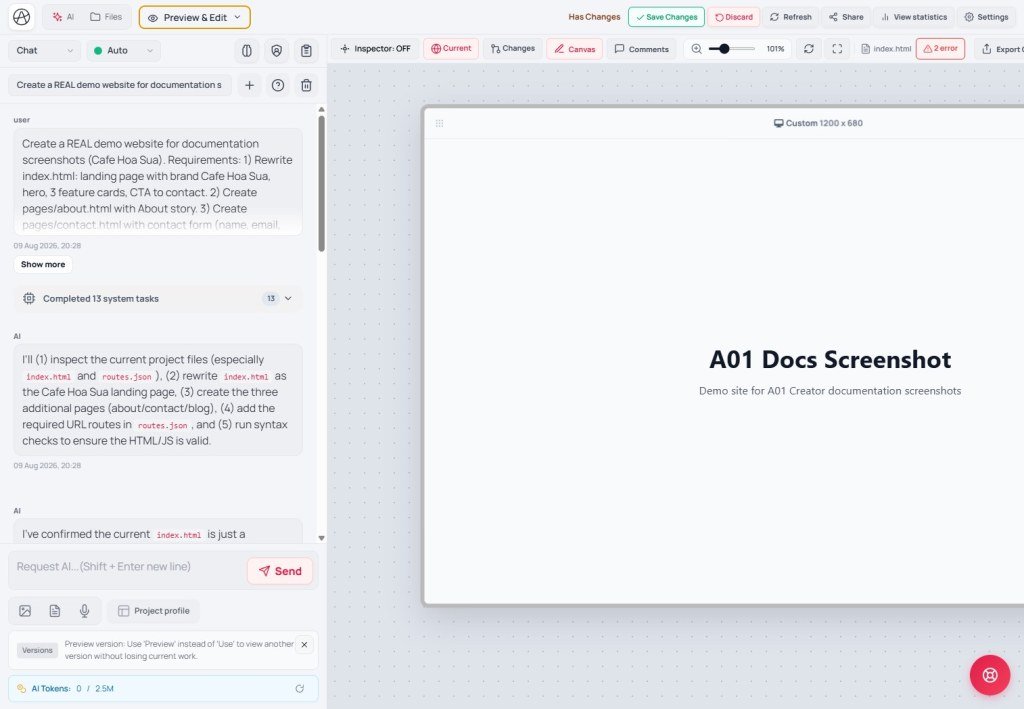Viewport: 1024px width, 709px height.
Task: Click the zoom magnifier icon
Action: pos(697,49)
